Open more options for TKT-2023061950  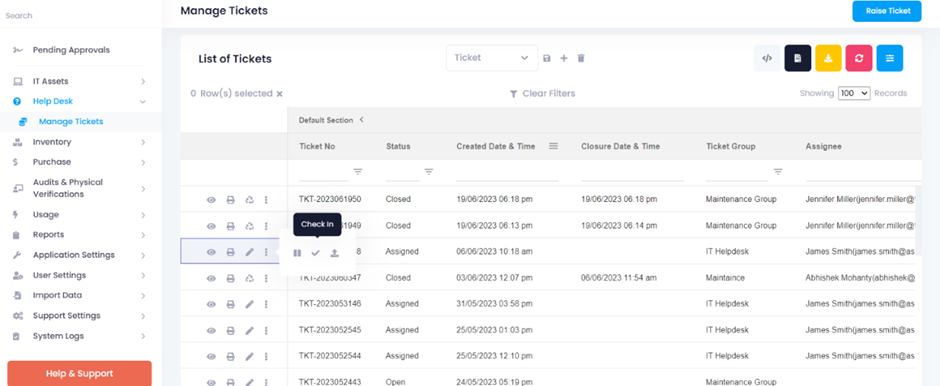[x=266, y=200]
